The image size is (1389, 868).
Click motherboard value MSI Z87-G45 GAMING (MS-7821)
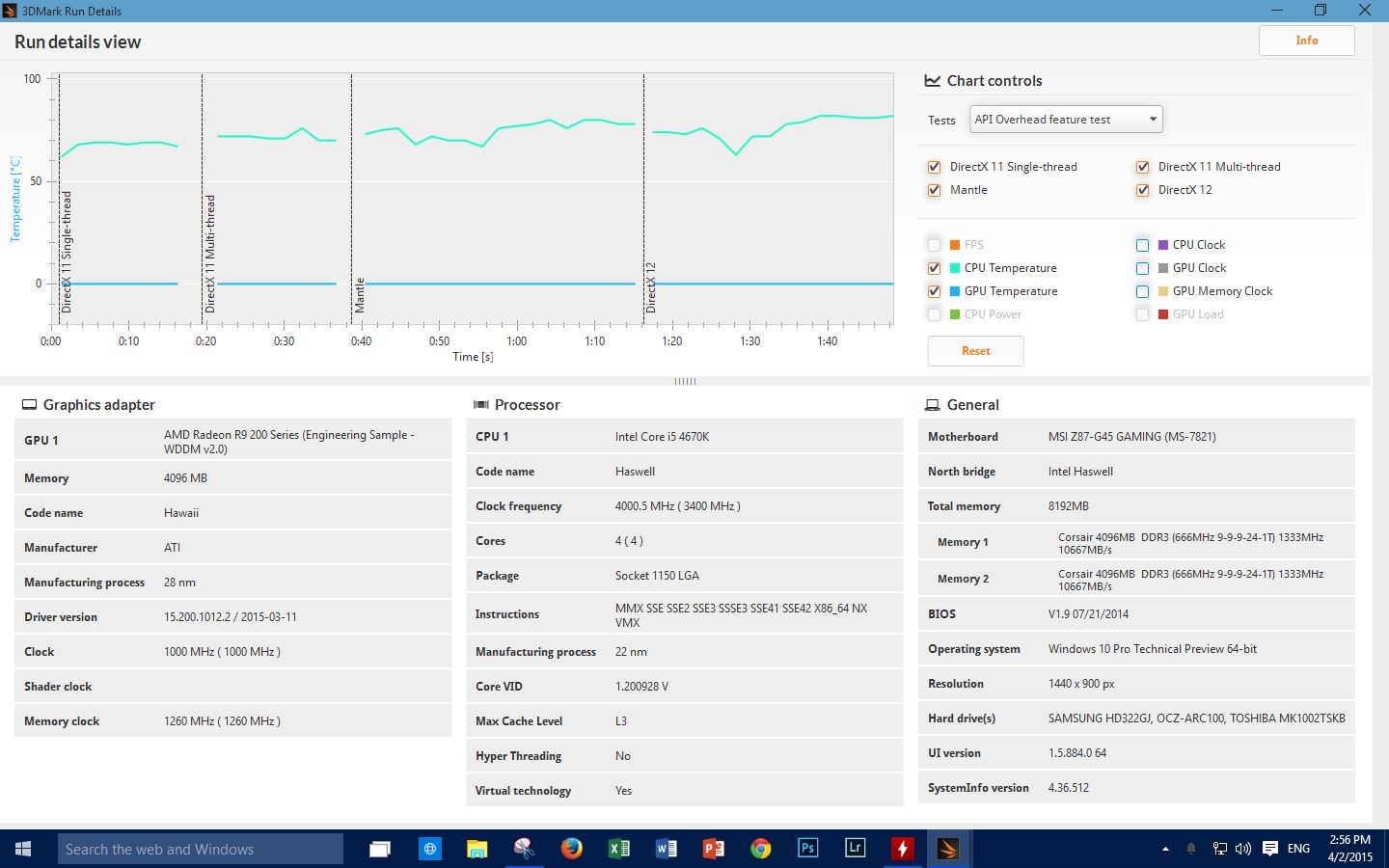[1131, 437]
